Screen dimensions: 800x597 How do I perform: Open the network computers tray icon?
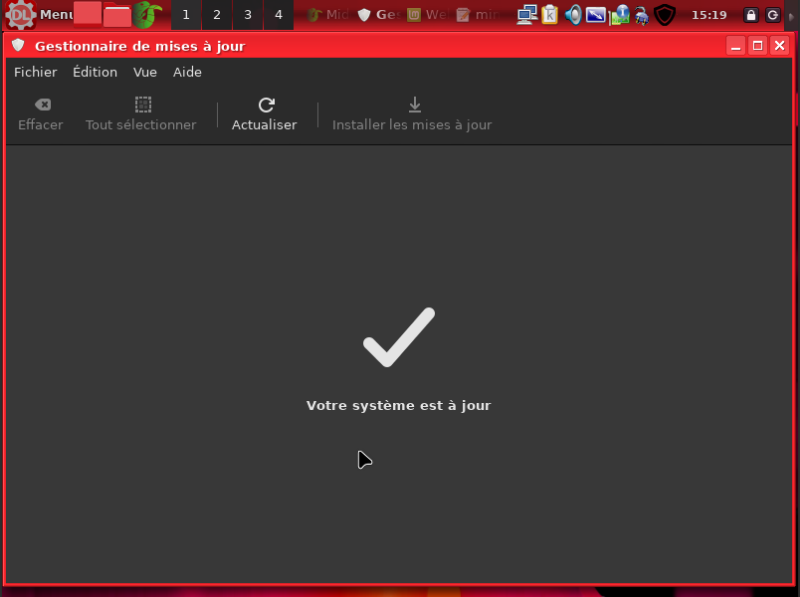pos(527,15)
